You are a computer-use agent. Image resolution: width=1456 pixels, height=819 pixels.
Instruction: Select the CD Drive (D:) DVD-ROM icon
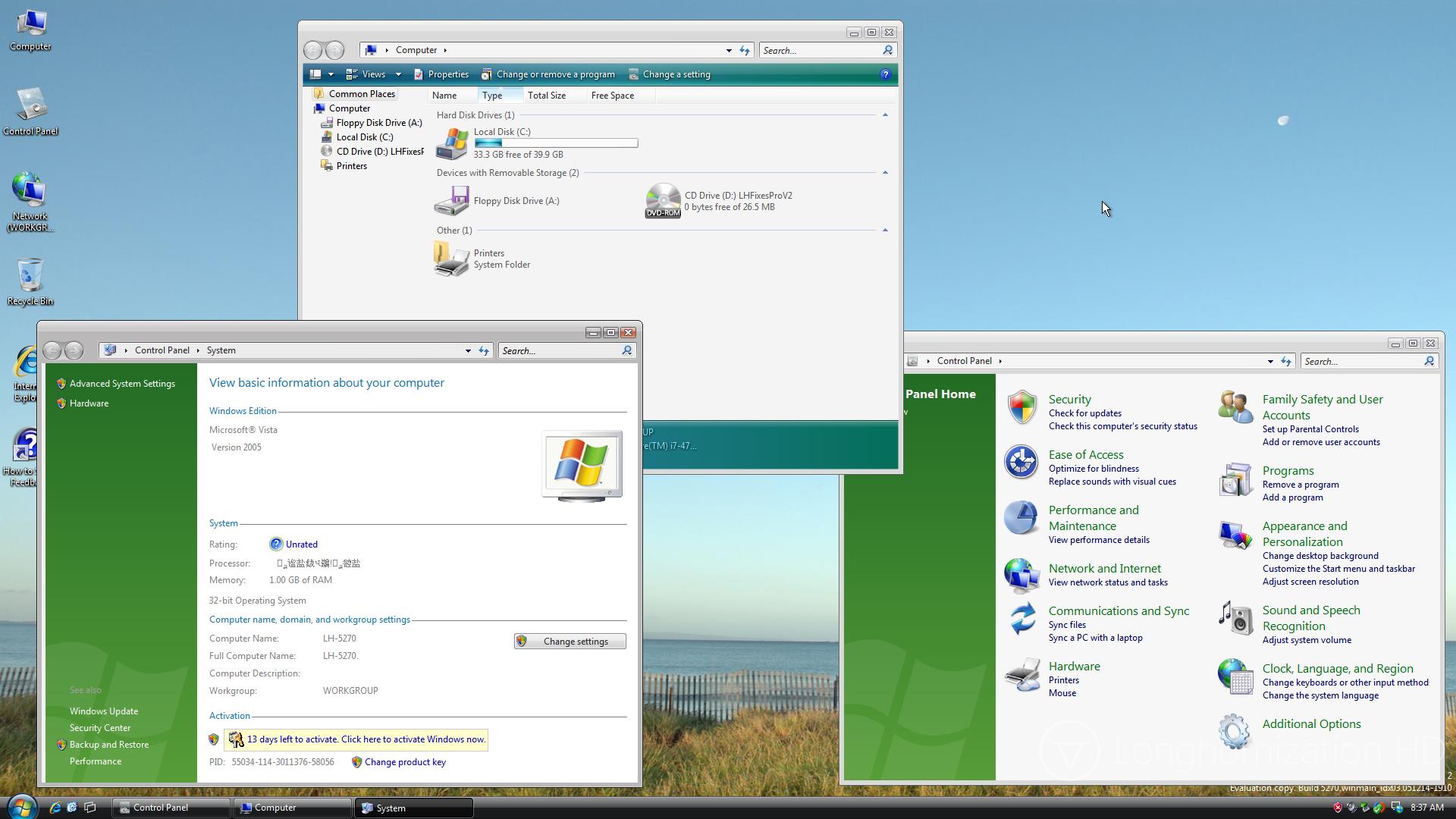(x=663, y=200)
